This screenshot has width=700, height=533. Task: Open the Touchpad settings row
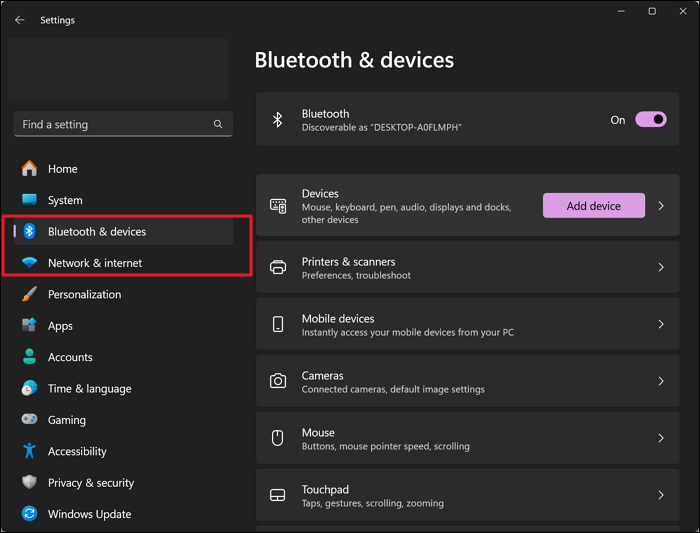[x=467, y=495]
